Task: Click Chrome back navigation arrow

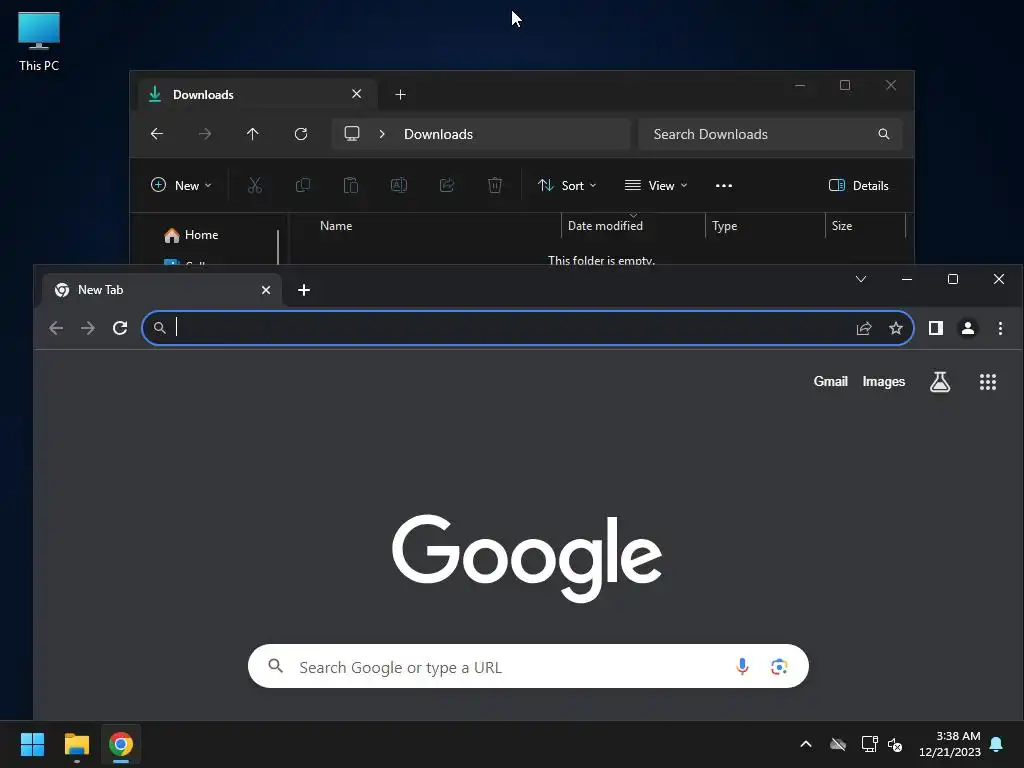Action: pos(56,328)
